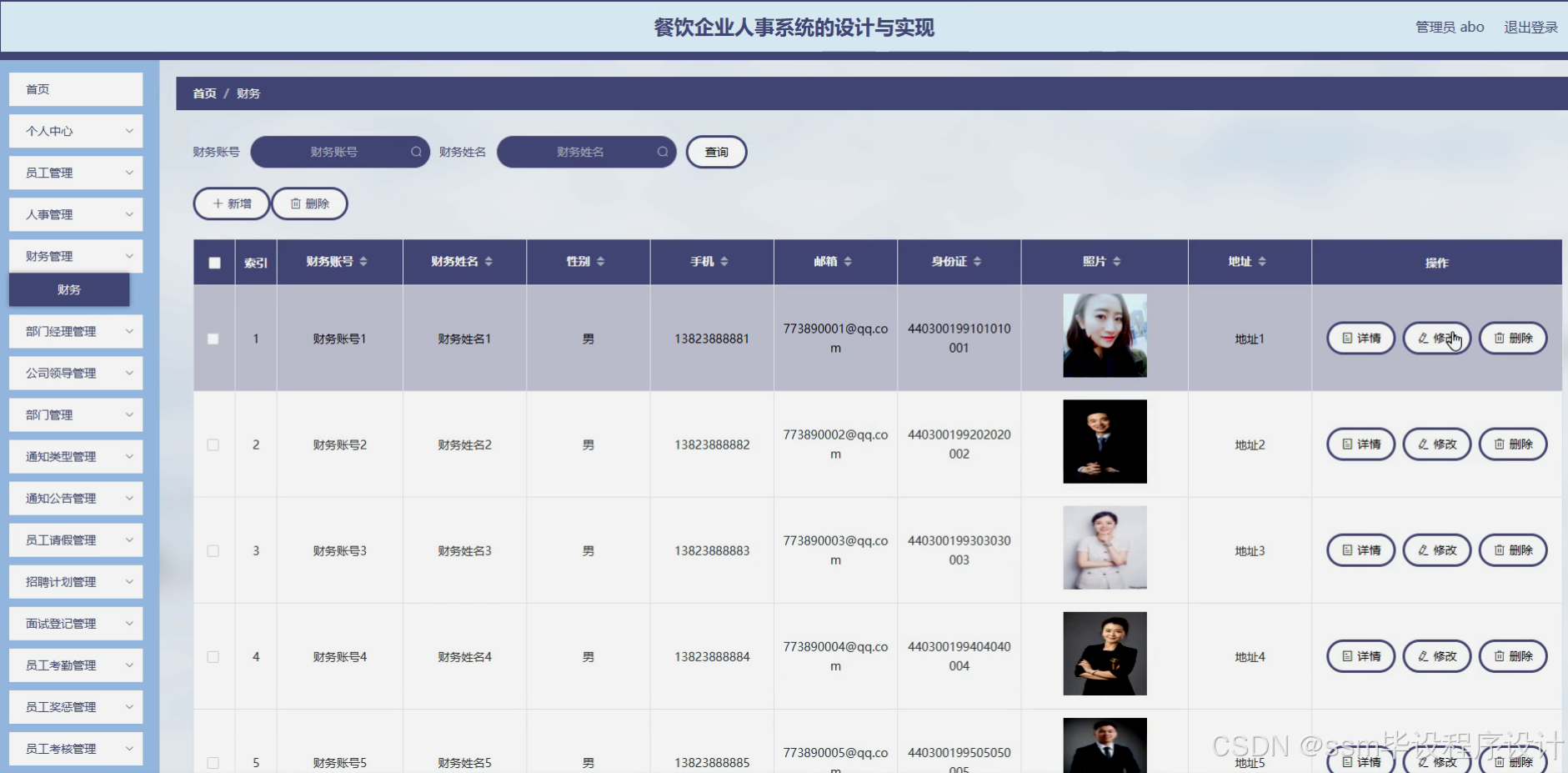Check the checkbox for row 1

(213, 339)
